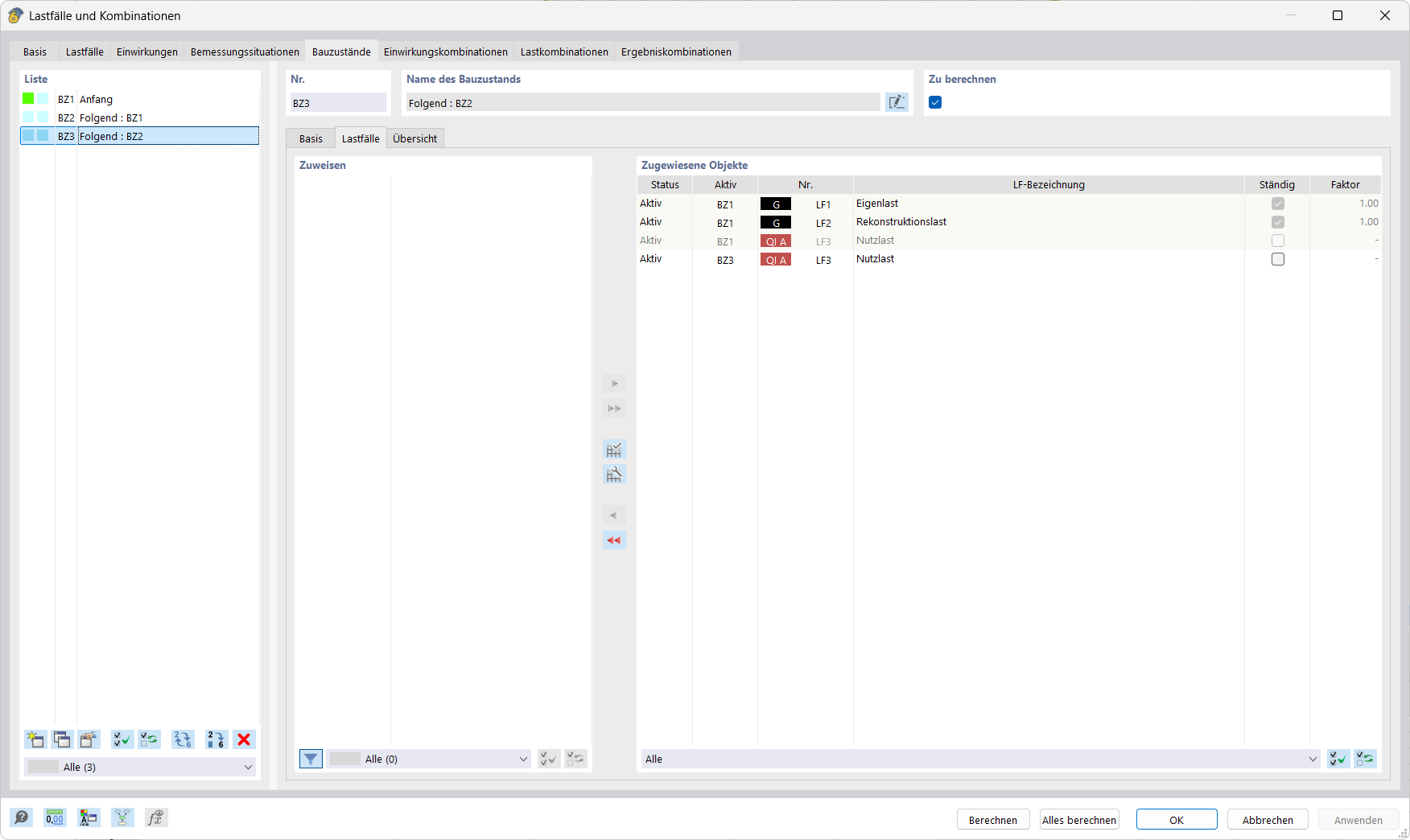This screenshot has width=1410, height=840.
Task: Open the fx formula editor icon
Action: point(156,817)
